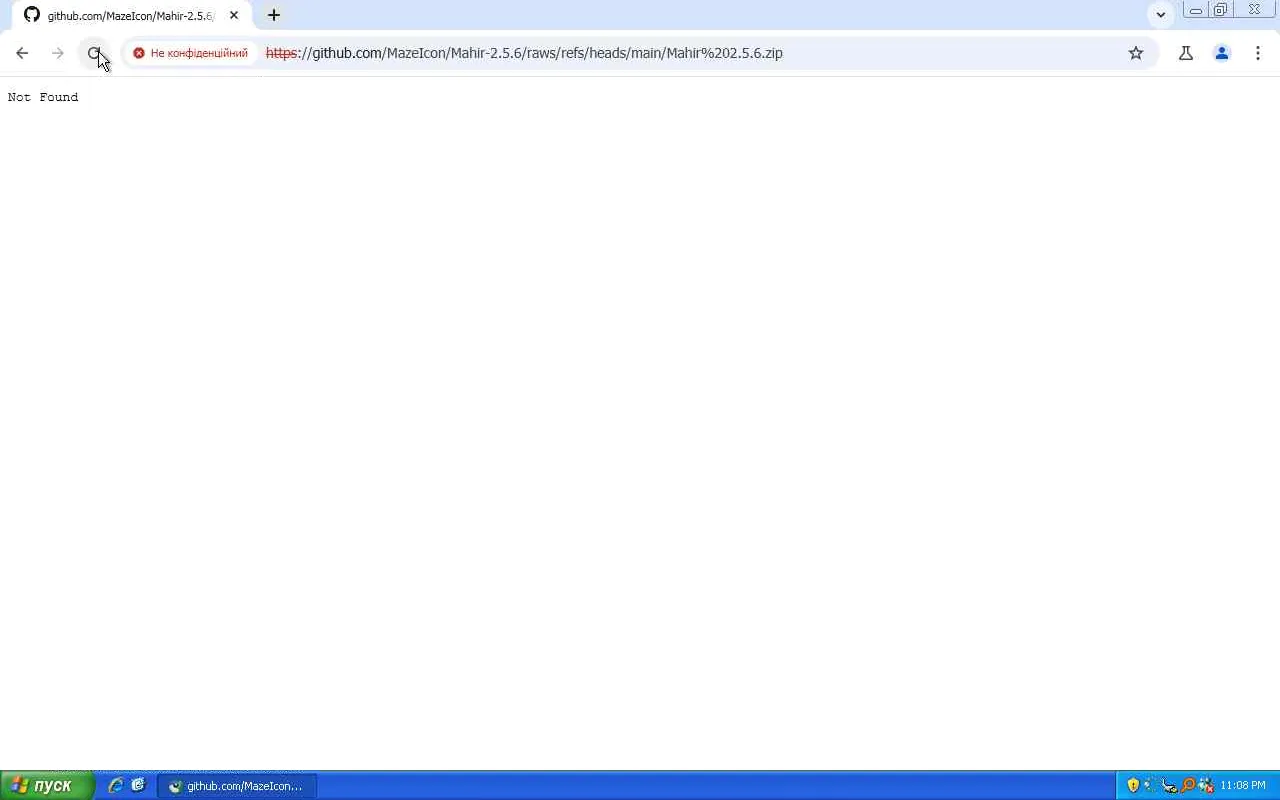Click the GitHub favicon on the tab
1280x800 pixels.
(32, 16)
